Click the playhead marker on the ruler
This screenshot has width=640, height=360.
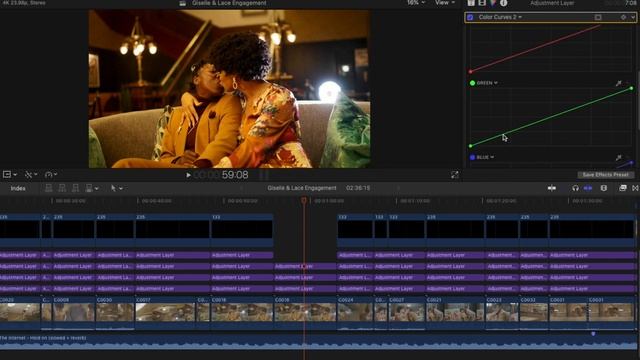(304, 200)
